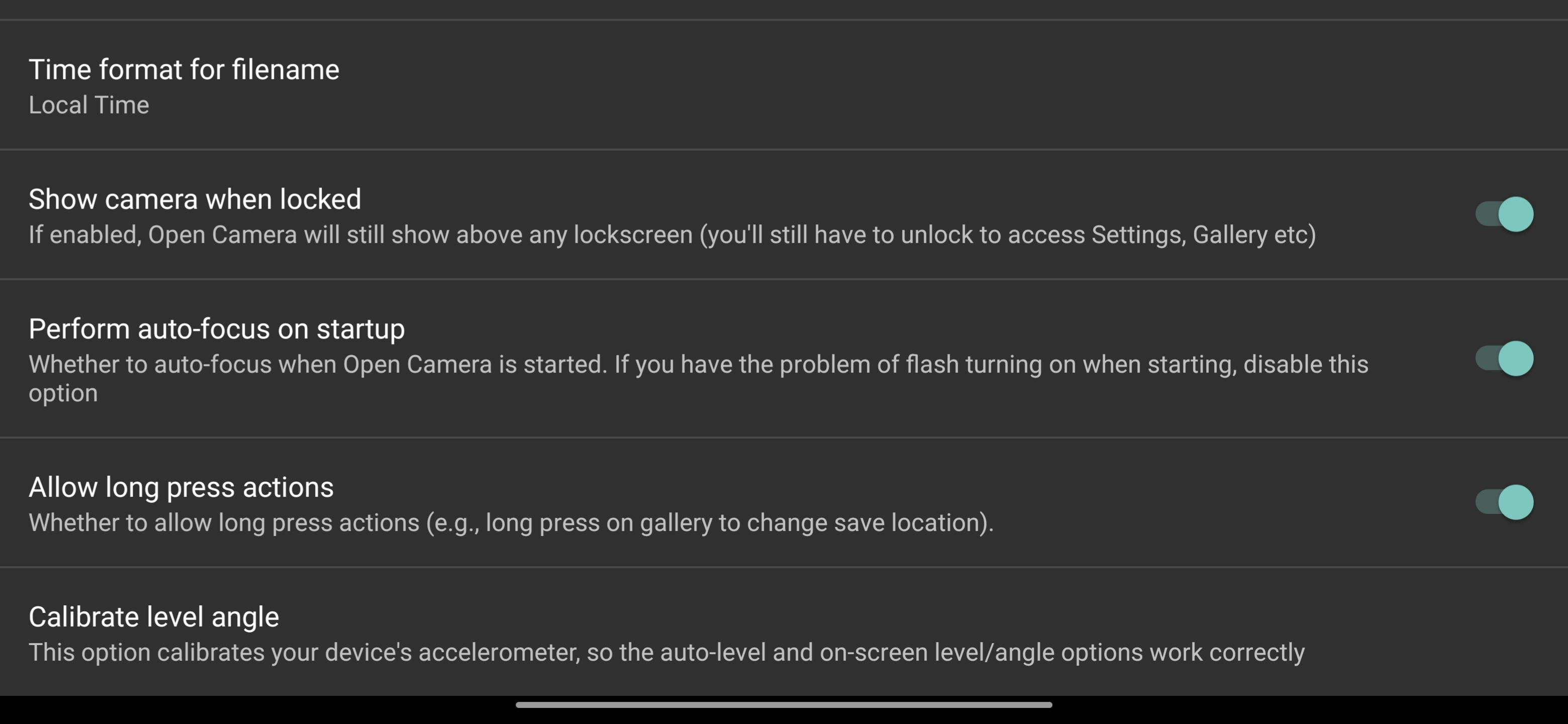The height and width of the screenshot is (724, 1568).
Task: Tap the home gesture bar at the bottom
Action: tap(784, 705)
